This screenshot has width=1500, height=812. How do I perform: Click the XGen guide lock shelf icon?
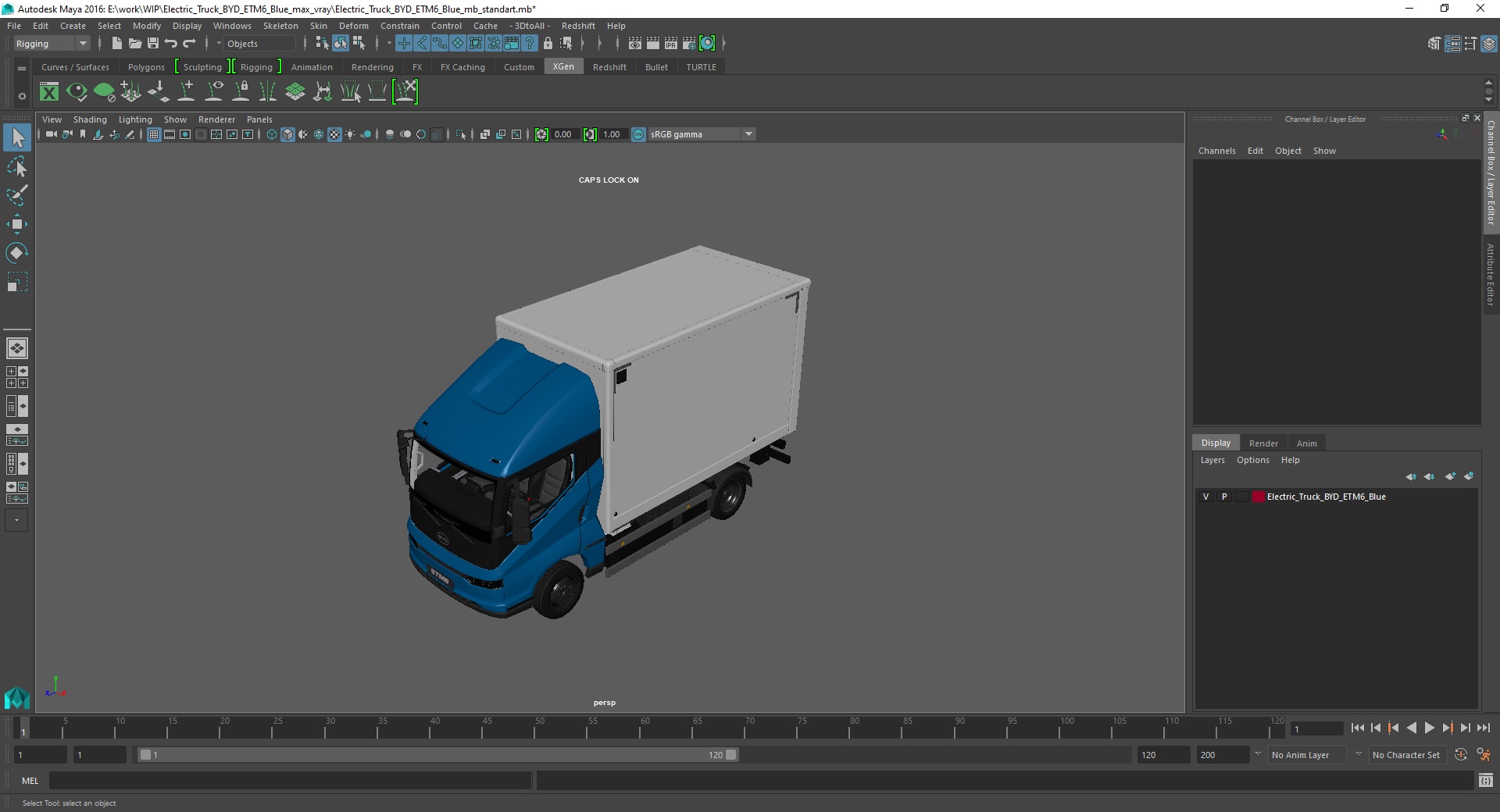(241, 92)
